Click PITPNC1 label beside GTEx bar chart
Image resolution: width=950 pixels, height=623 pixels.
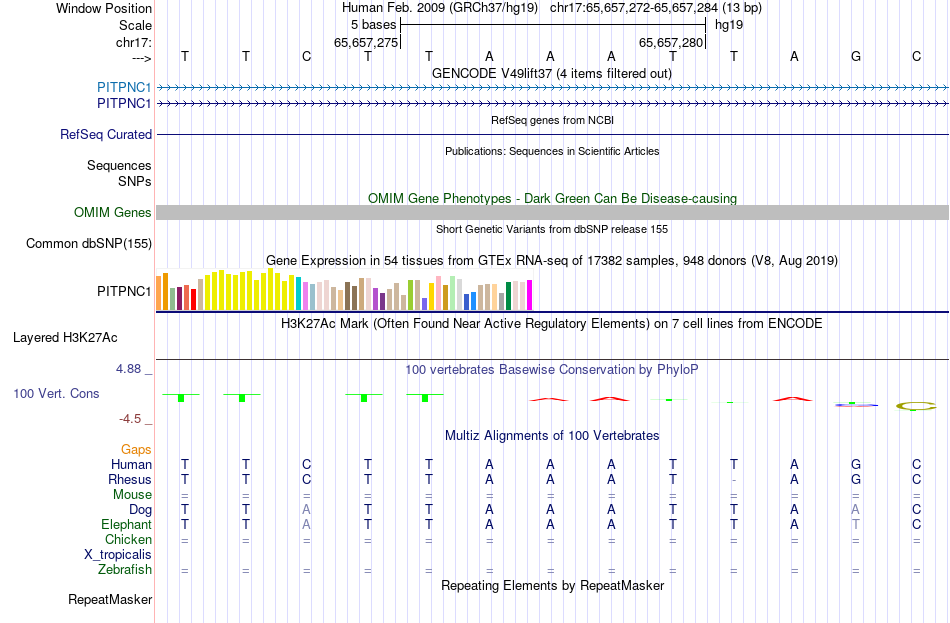(x=124, y=292)
